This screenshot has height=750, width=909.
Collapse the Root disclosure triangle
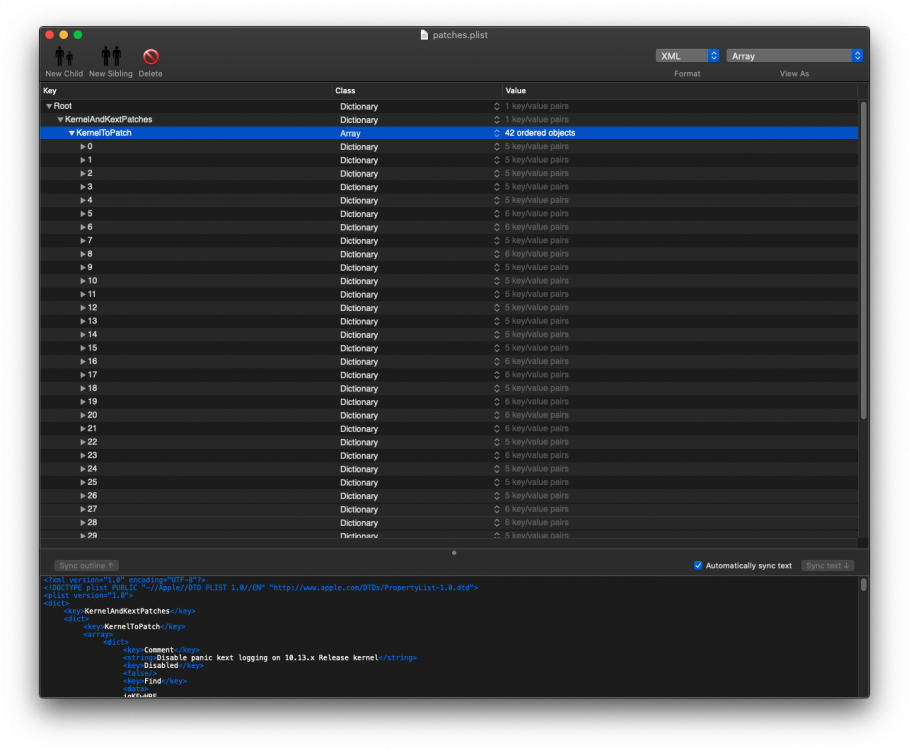49,106
